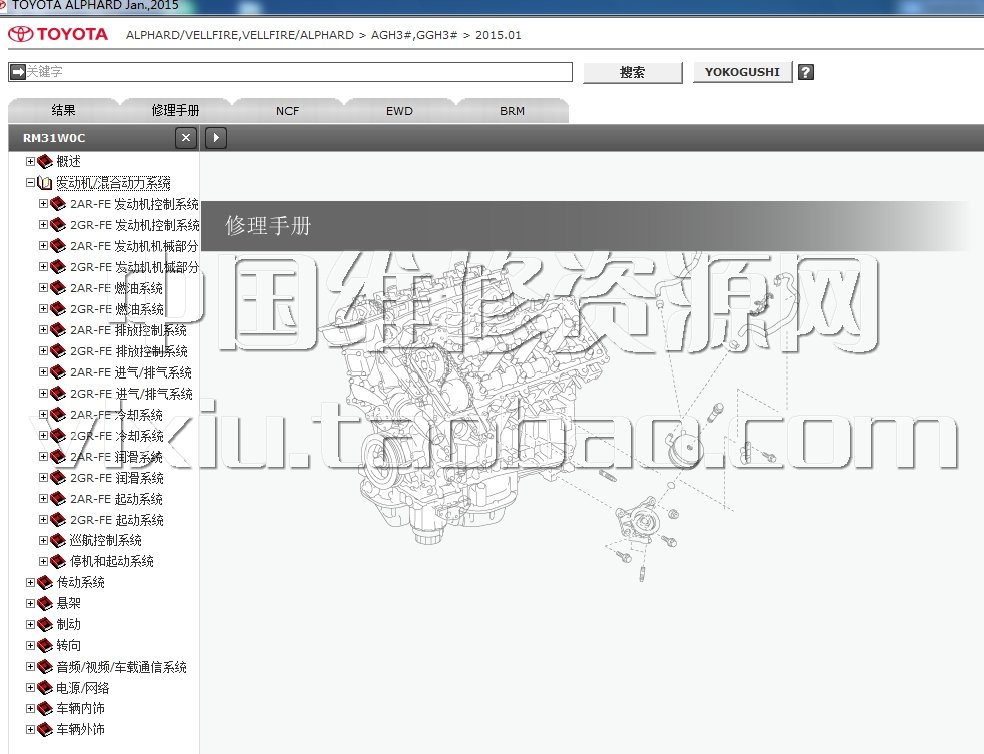Screen dimensions: 984x754
Task: Open the EWD tab
Action: [399, 110]
